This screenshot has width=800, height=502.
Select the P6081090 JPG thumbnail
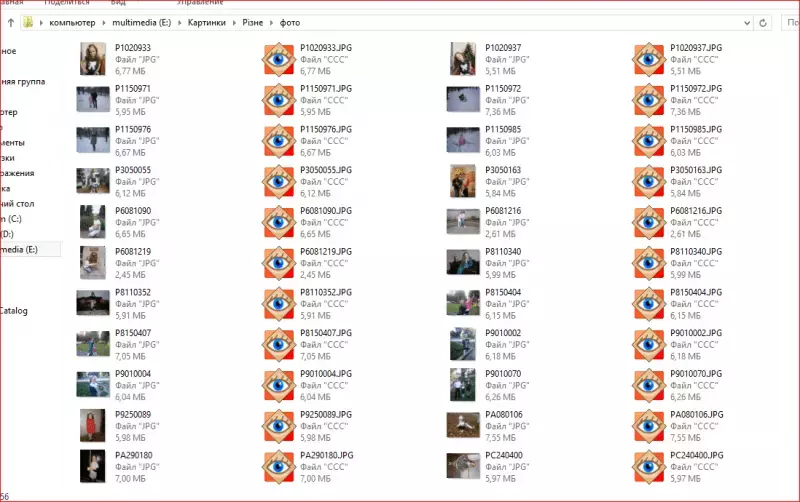93,222
